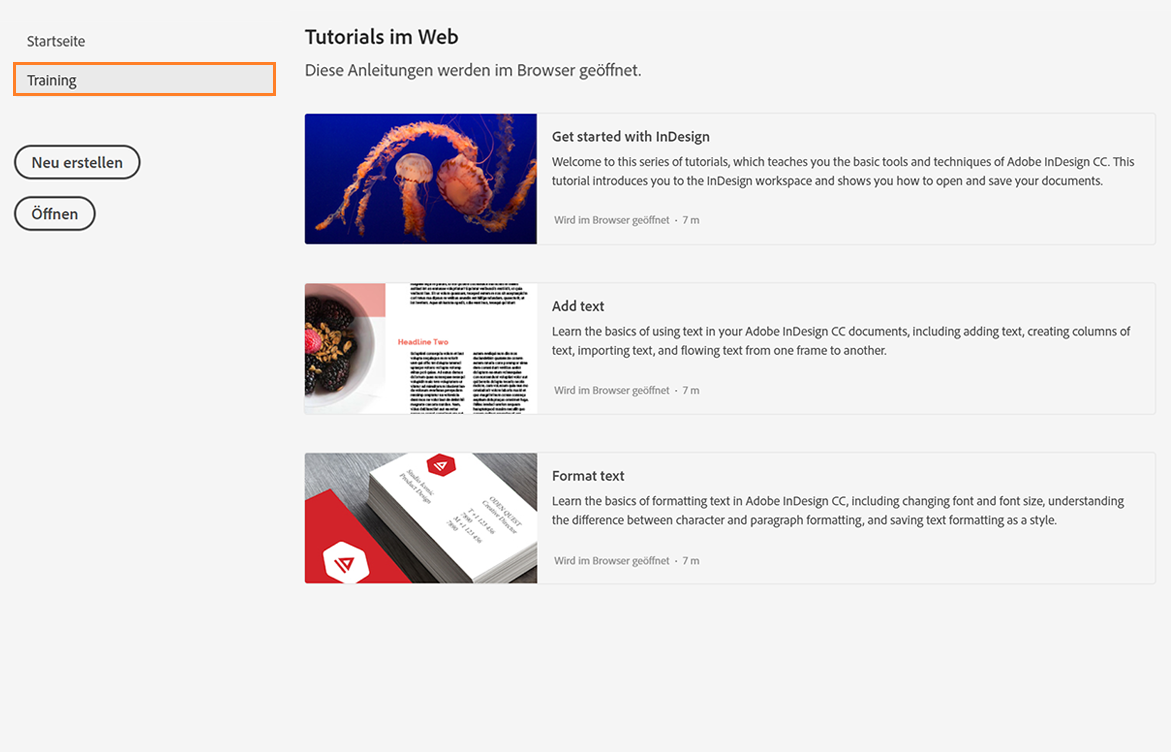Click the Tutorials im Web heading
The image size is (1171, 752).
click(x=381, y=37)
